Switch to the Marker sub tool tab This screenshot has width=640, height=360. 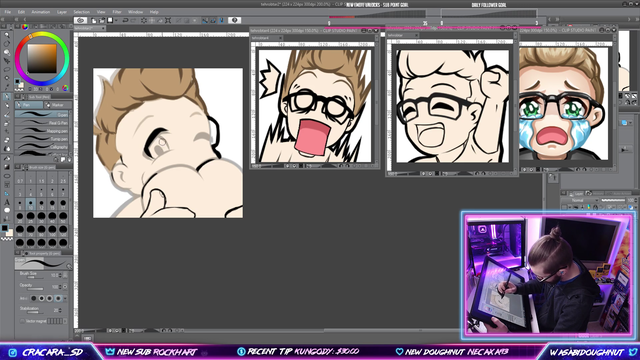(x=58, y=105)
